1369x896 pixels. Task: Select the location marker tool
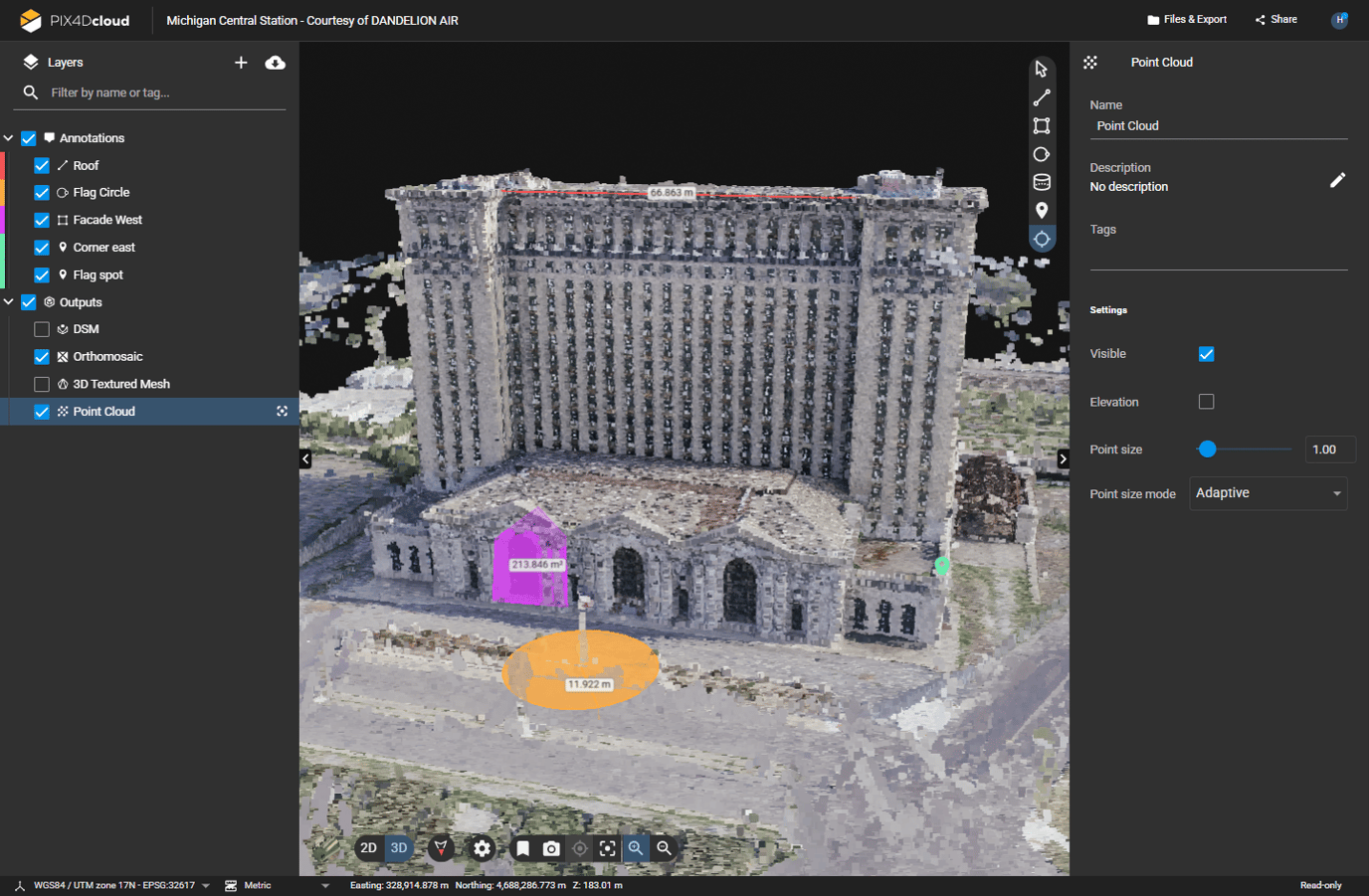(x=1041, y=210)
